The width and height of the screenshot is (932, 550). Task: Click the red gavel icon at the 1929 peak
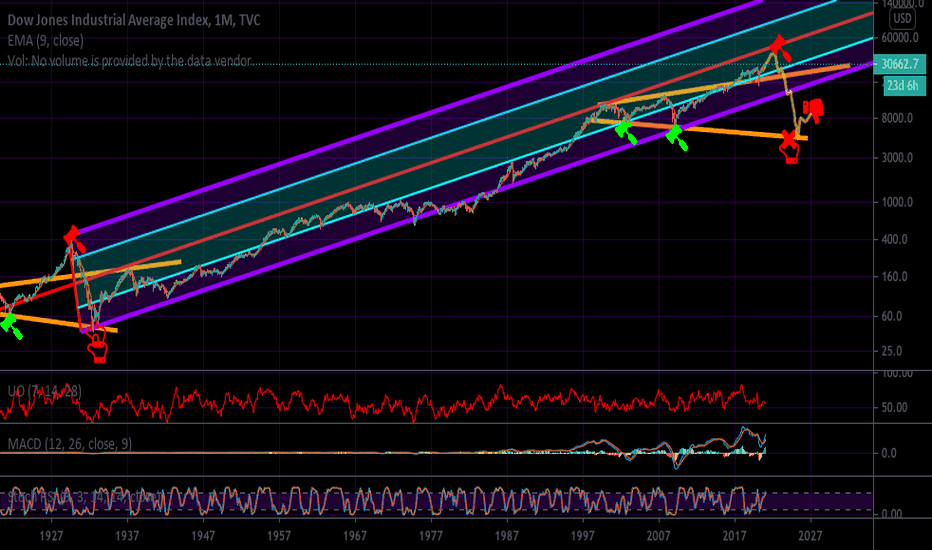(x=74, y=238)
